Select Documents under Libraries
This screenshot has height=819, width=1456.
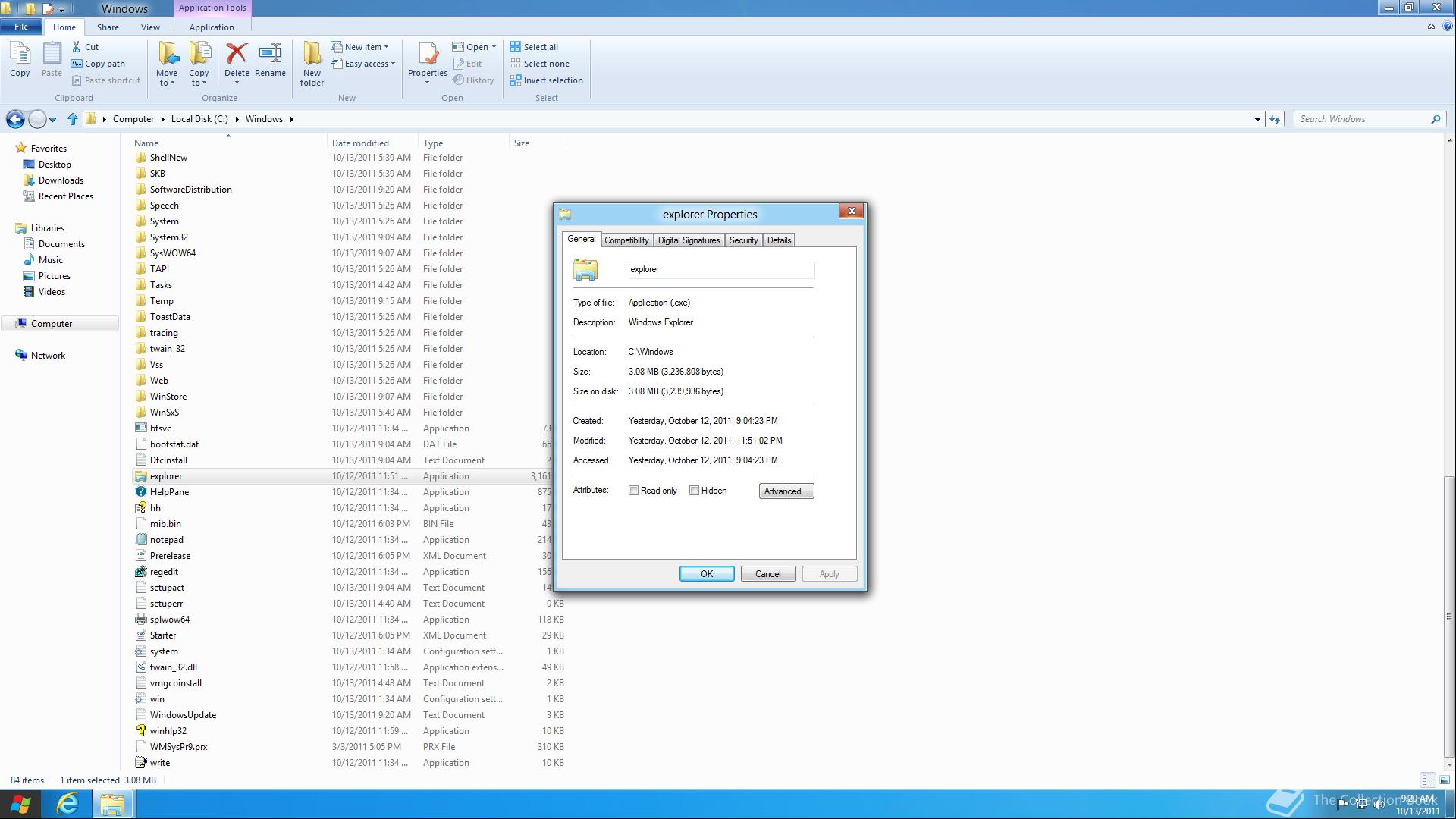pos(61,244)
